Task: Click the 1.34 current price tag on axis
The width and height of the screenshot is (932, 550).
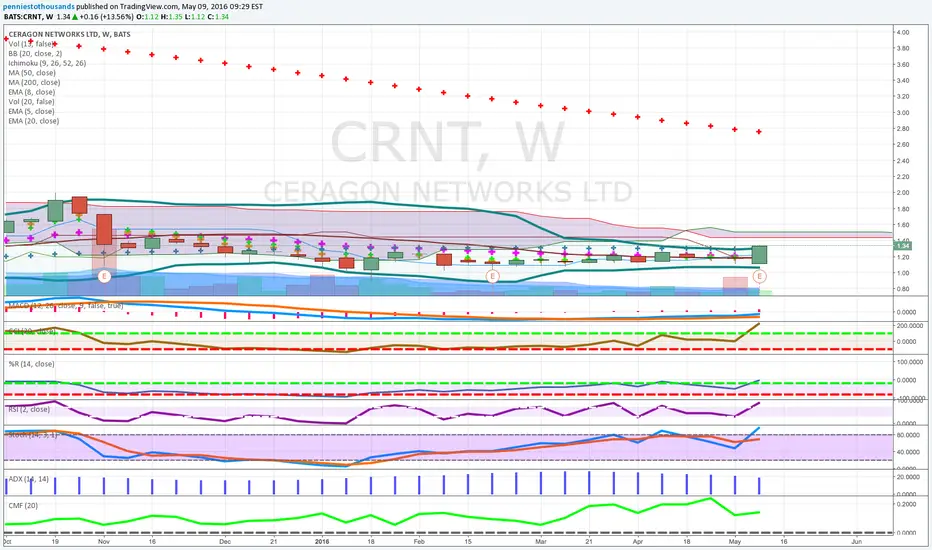Action: point(902,246)
